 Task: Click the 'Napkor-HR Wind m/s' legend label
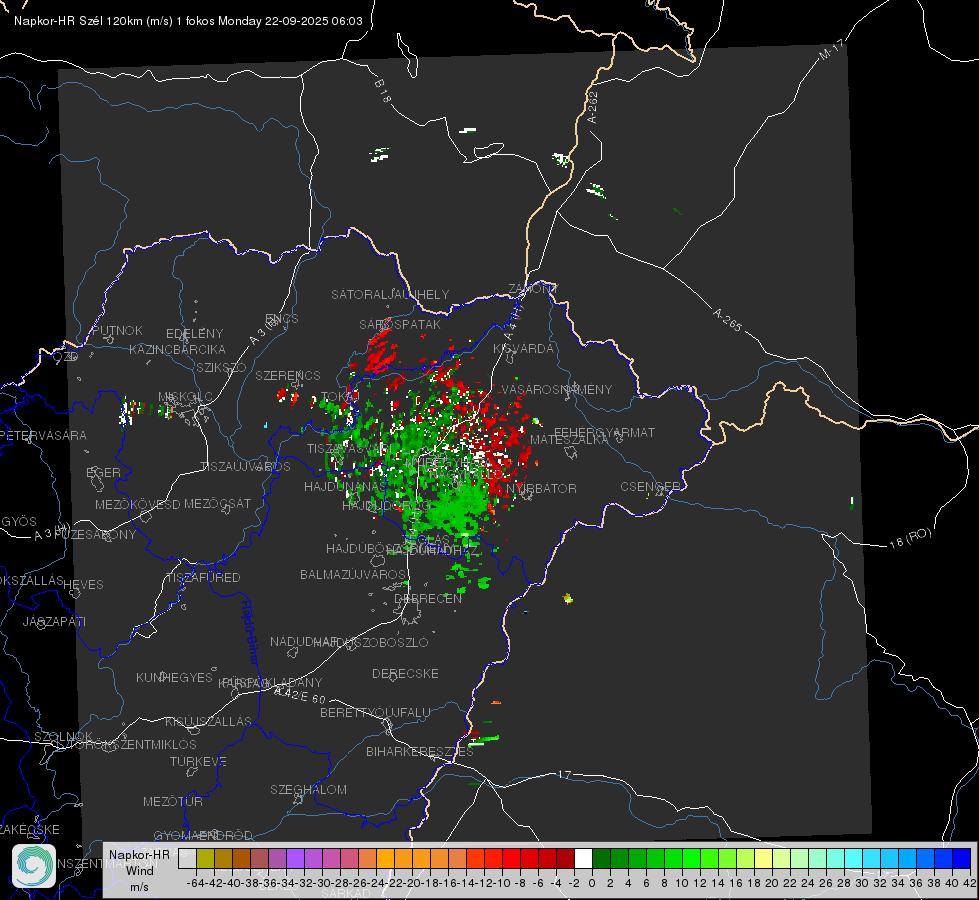point(139,870)
